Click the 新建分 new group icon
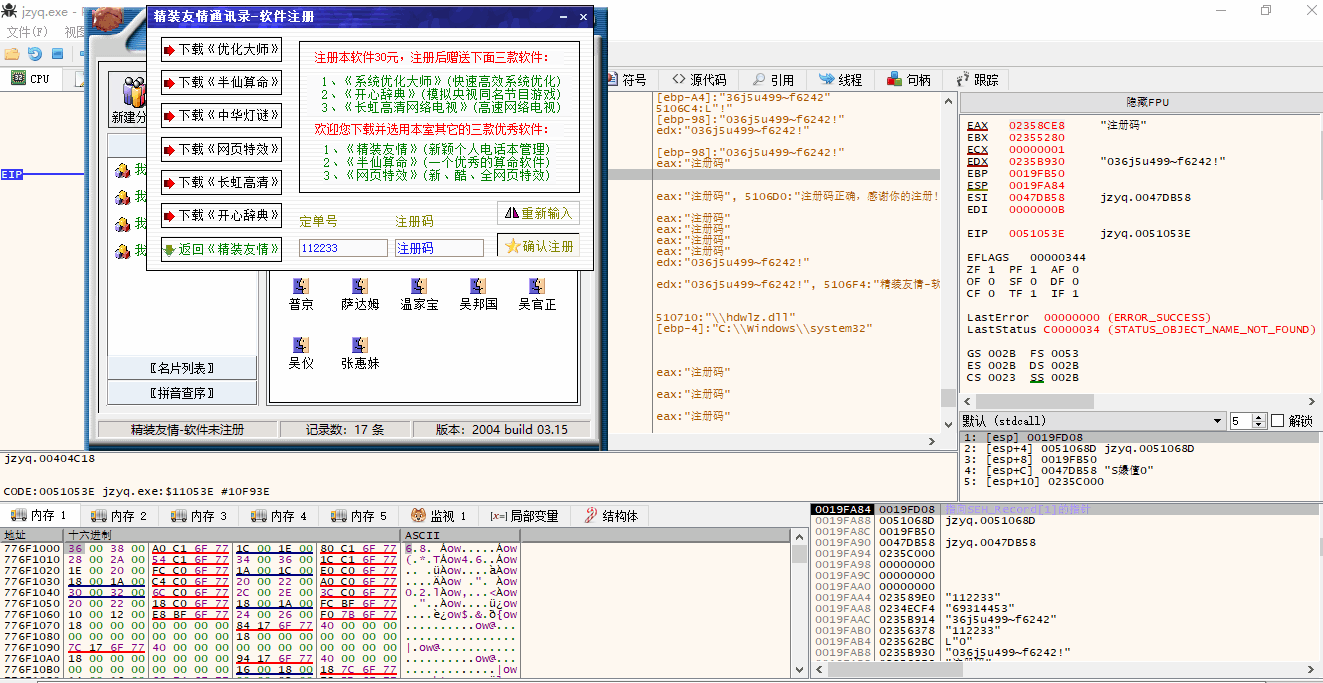1323x683 pixels. [129, 100]
